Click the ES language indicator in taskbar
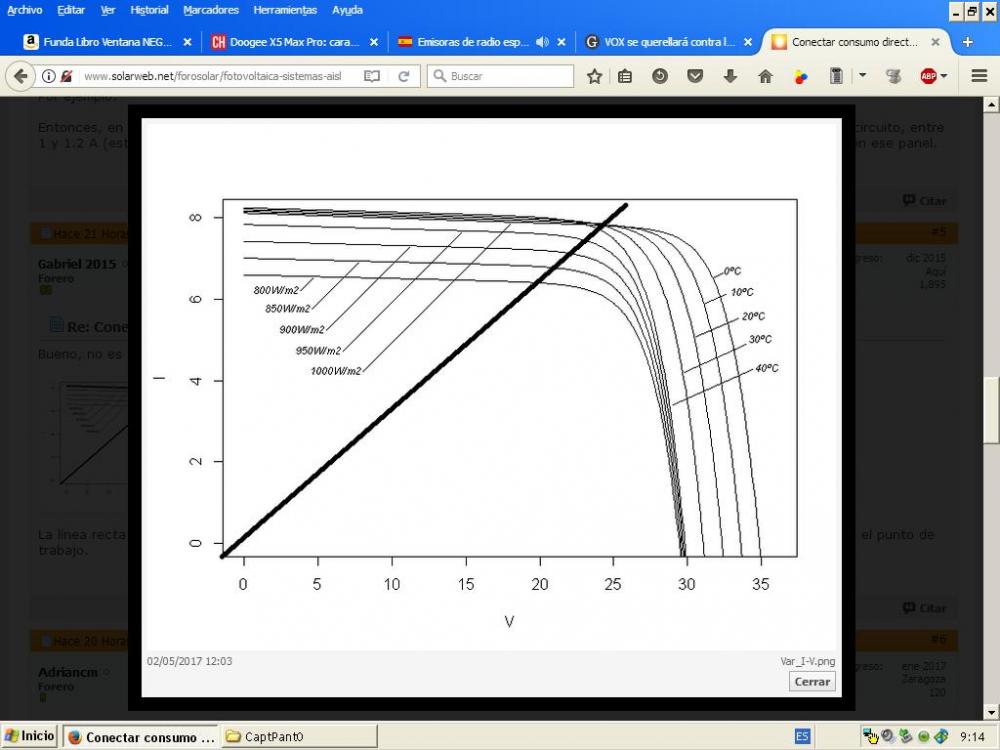 [x=802, y=737]
